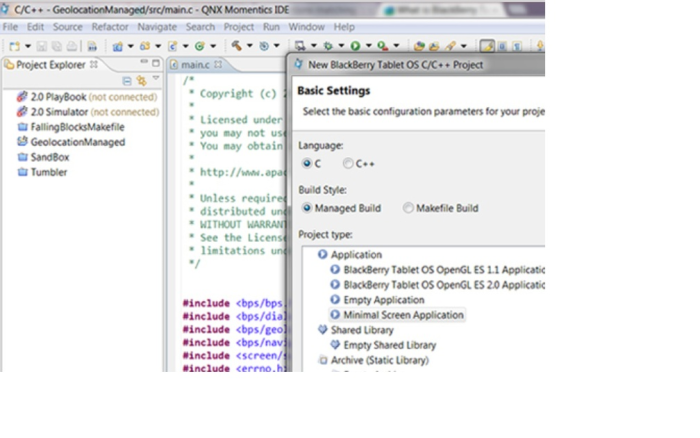Toggle Block Selection Mode icon
The height and width of the screenshot is (438, 700).
tap(502, 46)
